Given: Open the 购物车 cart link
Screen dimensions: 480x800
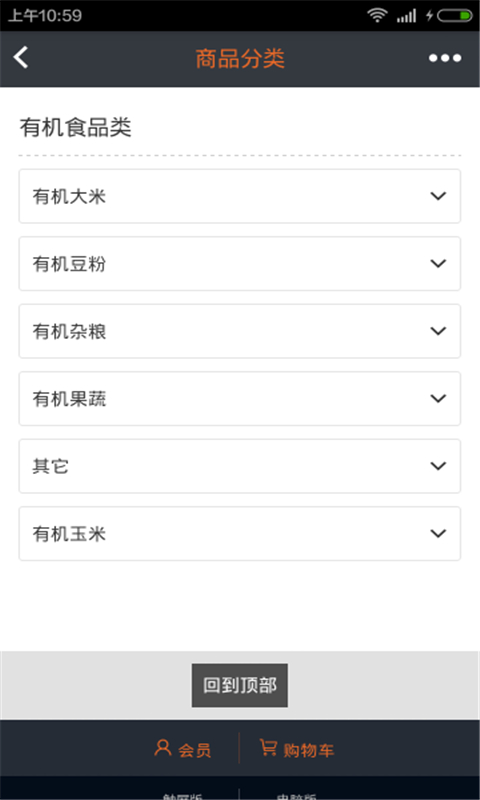Looking at the screenshot, I should (296, 749).
